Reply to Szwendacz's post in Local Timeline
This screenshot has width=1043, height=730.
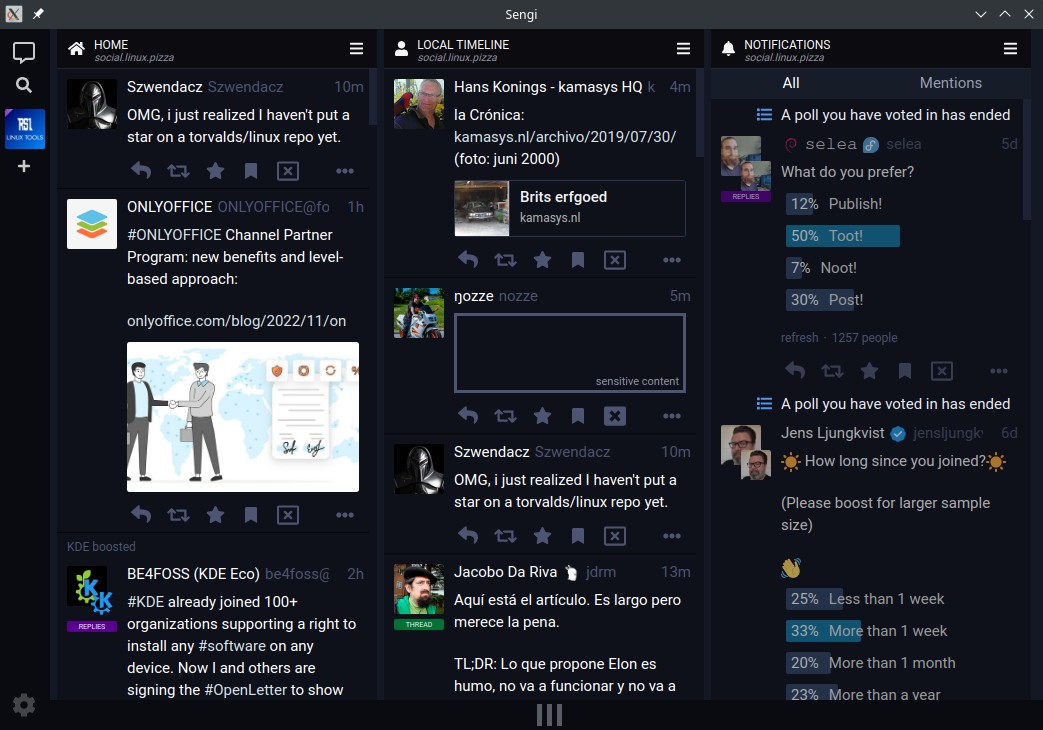[x=468, y=536]
